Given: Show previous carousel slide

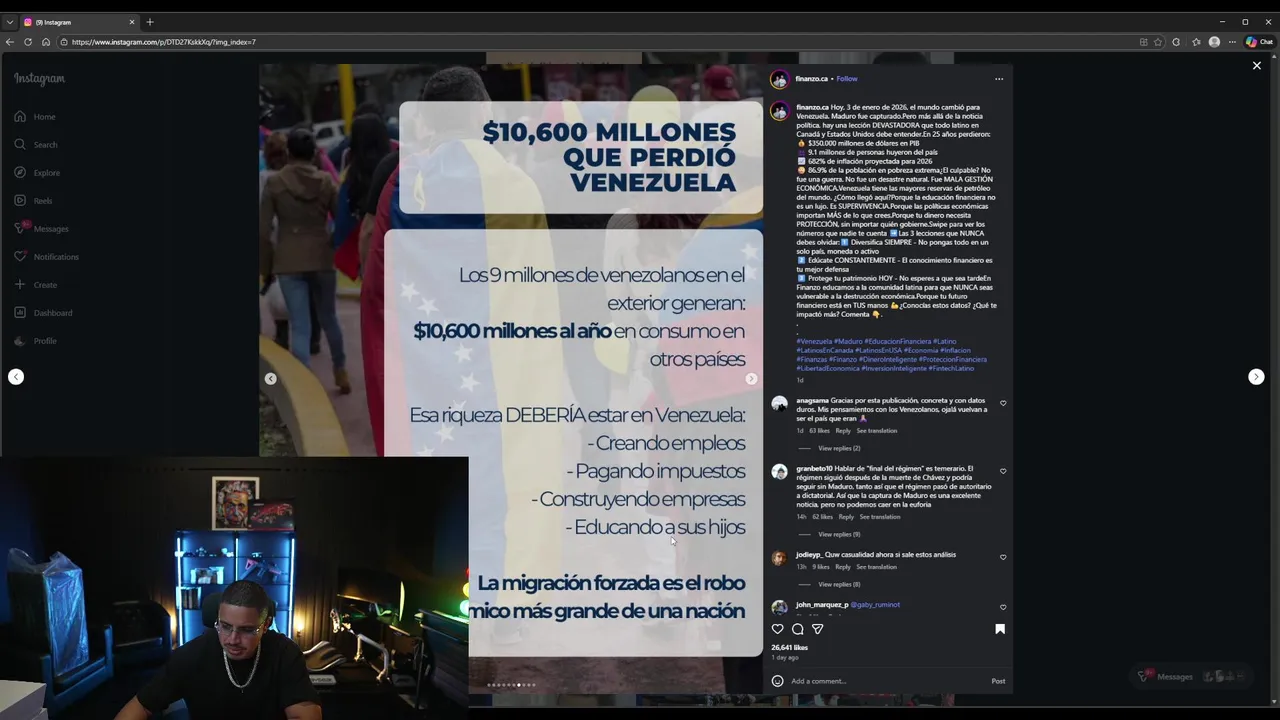Looking at the screenshot, I should [x=270, y=379].
